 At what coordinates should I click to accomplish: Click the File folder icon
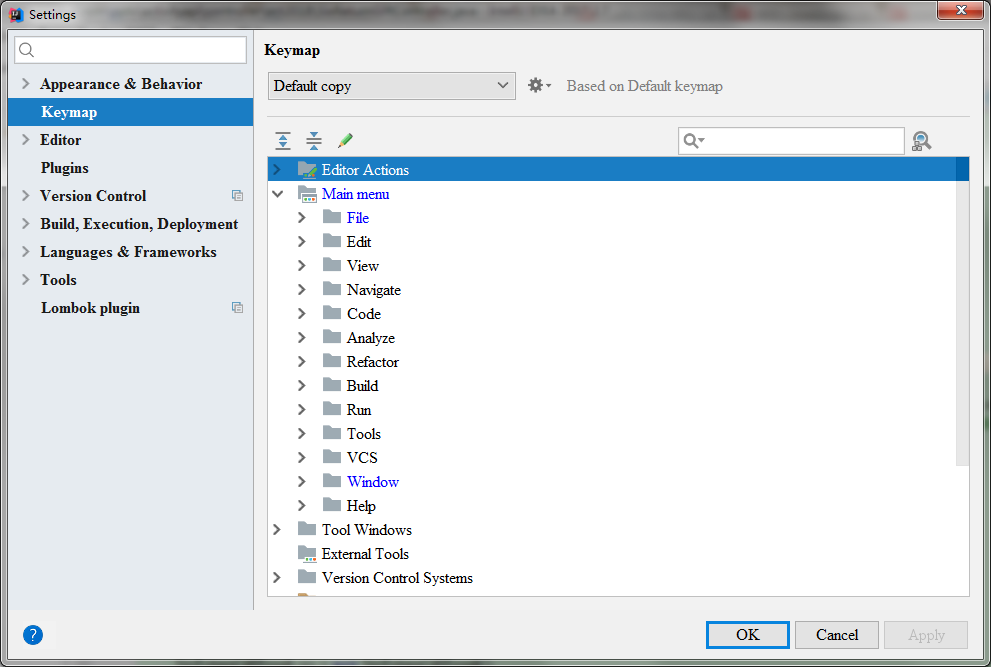pos(332,217)
